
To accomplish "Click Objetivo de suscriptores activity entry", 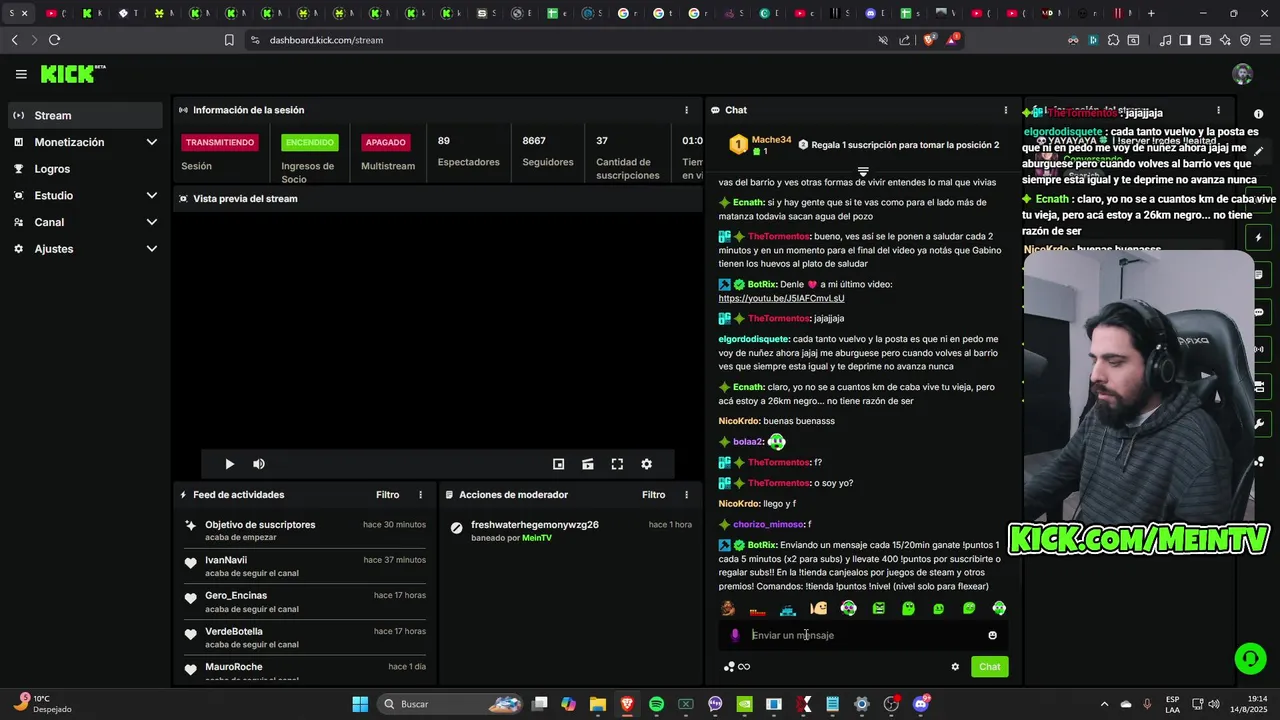I will pyautogui.click(x=260, y=525).
